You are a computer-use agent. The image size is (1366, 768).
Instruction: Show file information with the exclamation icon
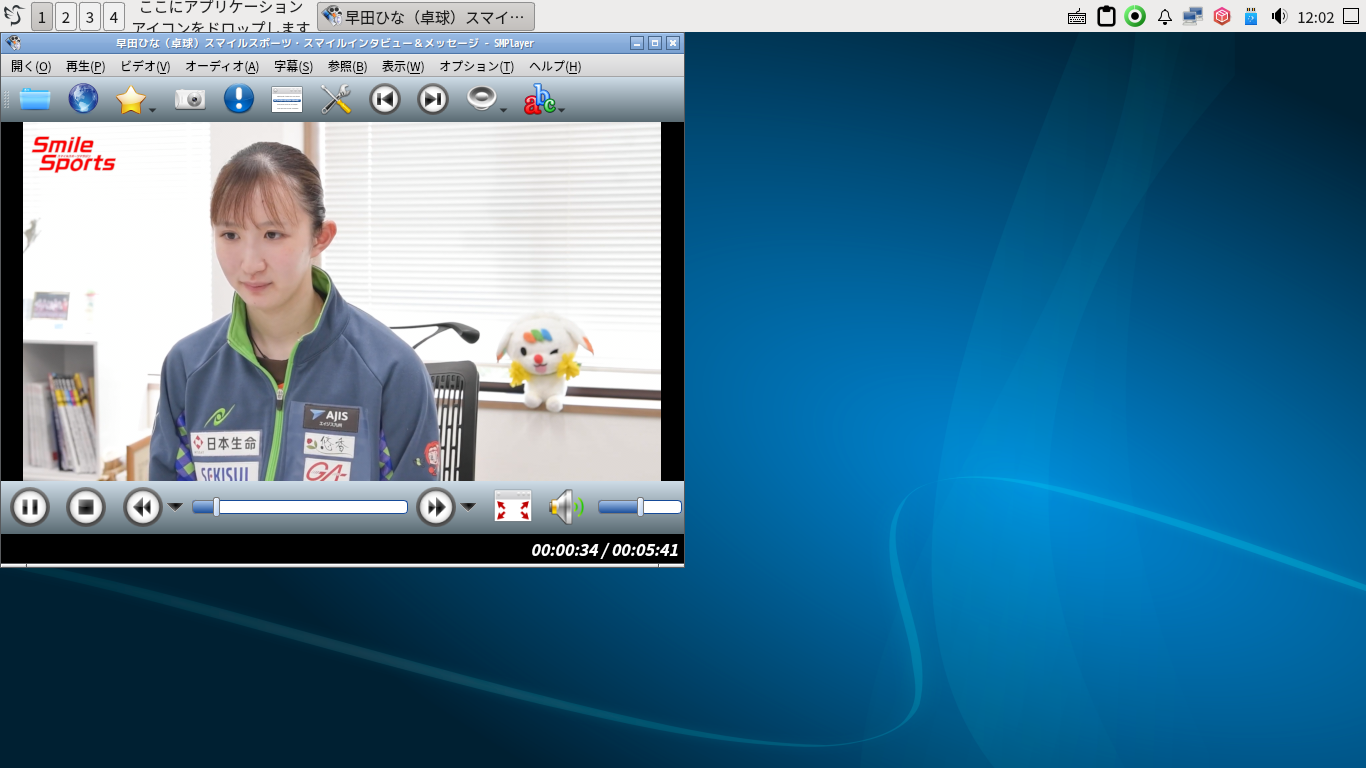pos(238,99)
